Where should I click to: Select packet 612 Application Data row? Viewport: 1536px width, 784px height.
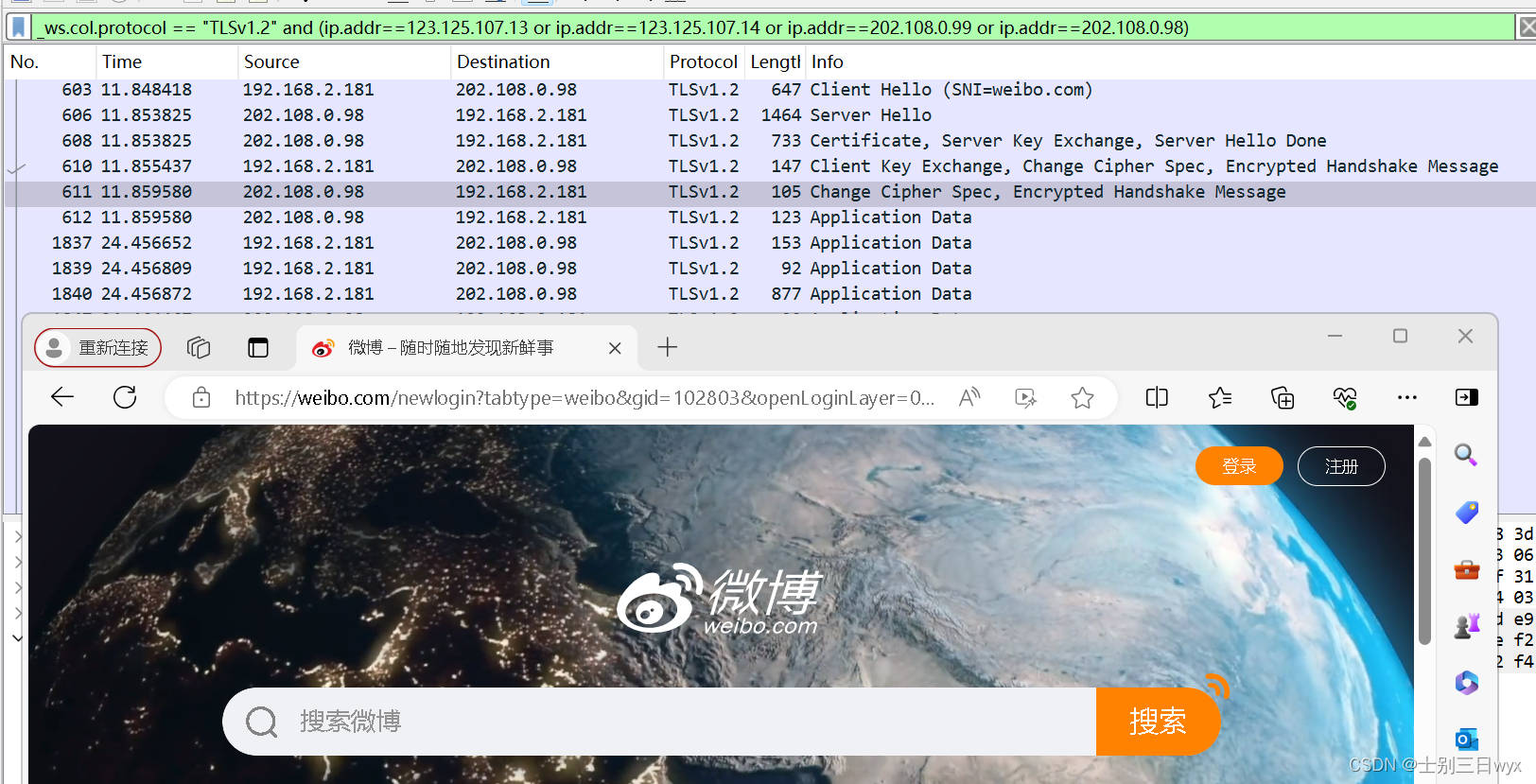coord(770,218)
